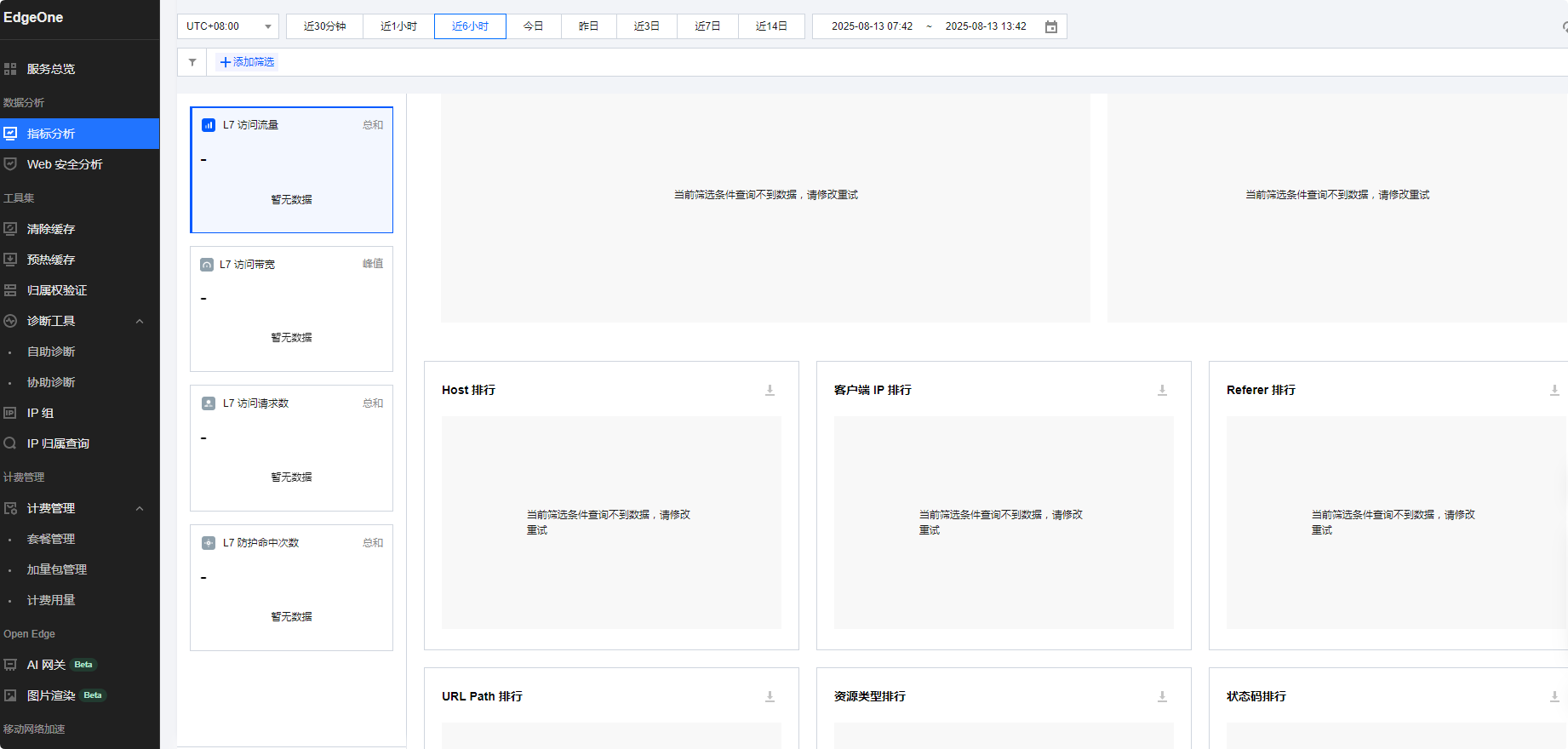This screenshot has width=1568, height=749.
Task: Select the 近6小时 time range
Action: click(470, 26)
